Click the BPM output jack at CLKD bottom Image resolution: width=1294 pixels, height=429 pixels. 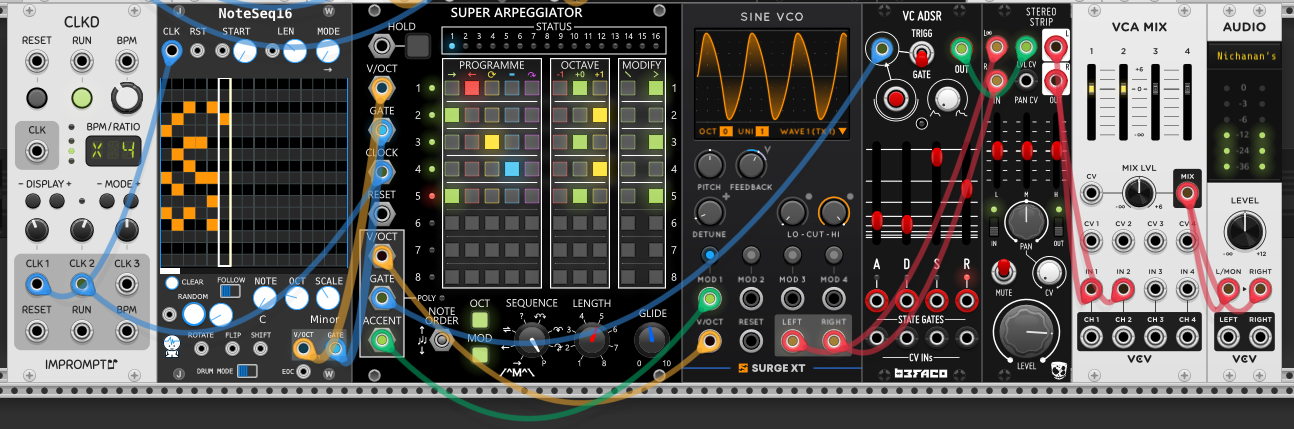(127, 333)
